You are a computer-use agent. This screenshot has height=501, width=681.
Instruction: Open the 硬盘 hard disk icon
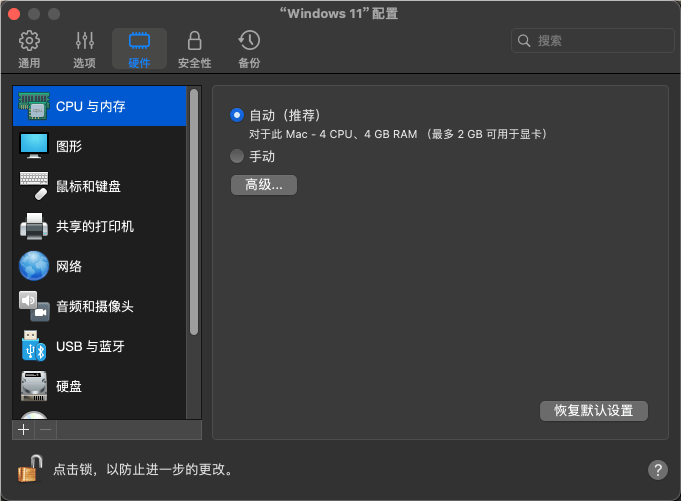[34, 386]
